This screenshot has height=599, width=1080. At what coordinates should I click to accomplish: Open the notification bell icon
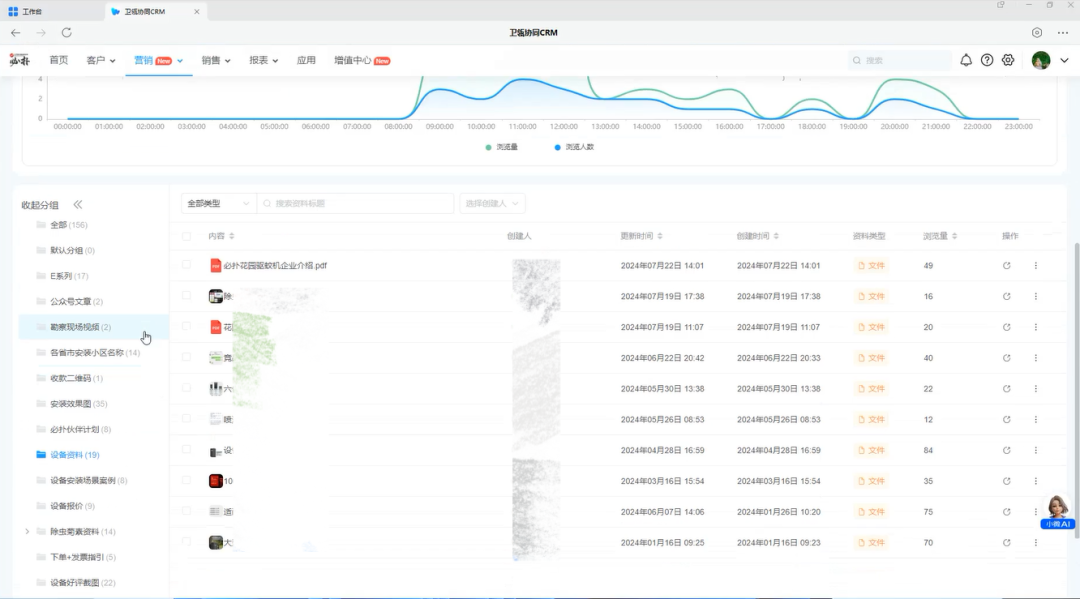[x=966, y=60]
